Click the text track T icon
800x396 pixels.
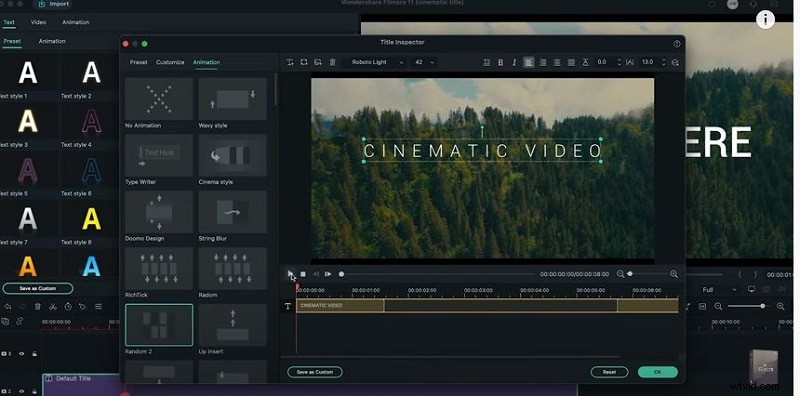288,306
